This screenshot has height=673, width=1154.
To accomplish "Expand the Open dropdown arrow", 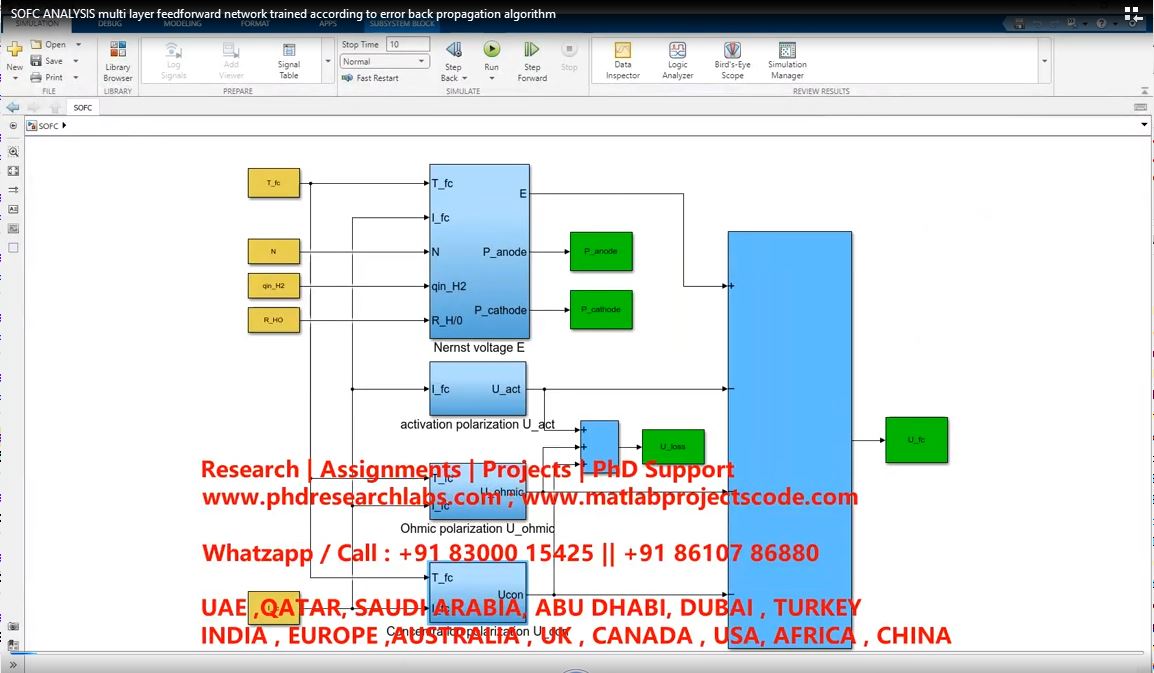I will coord(79,44).
